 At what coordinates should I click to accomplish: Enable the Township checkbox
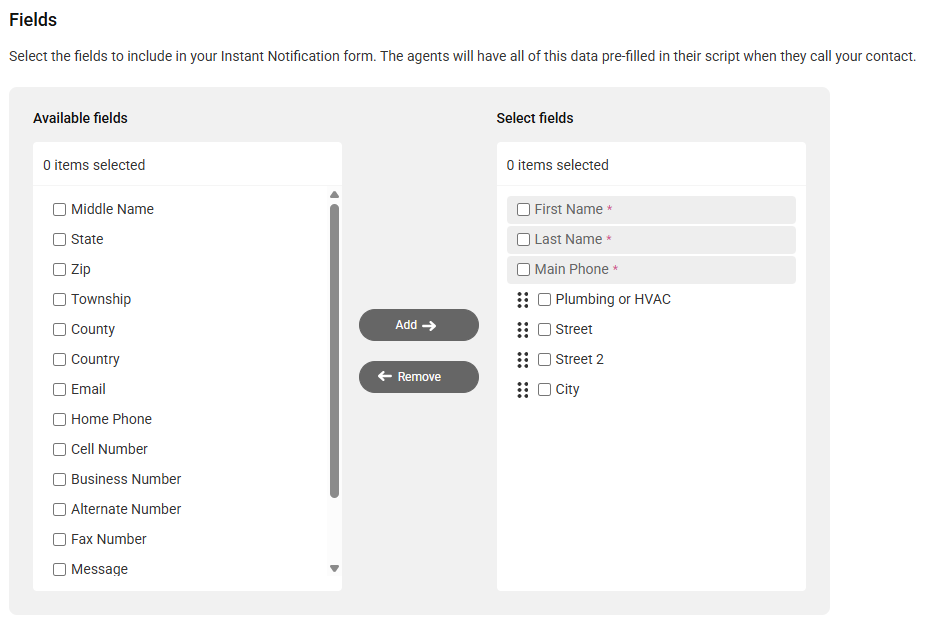59,299
